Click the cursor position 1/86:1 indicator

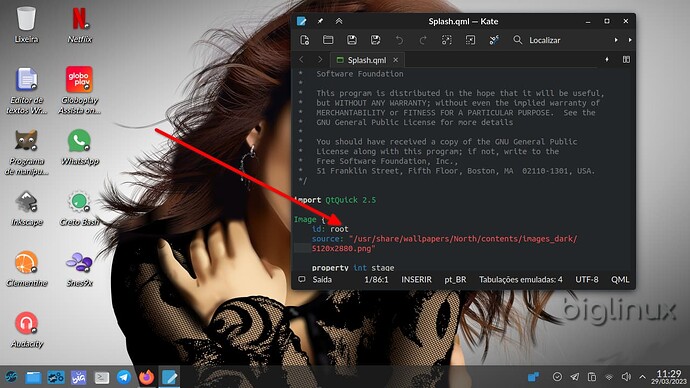point(376,279)
